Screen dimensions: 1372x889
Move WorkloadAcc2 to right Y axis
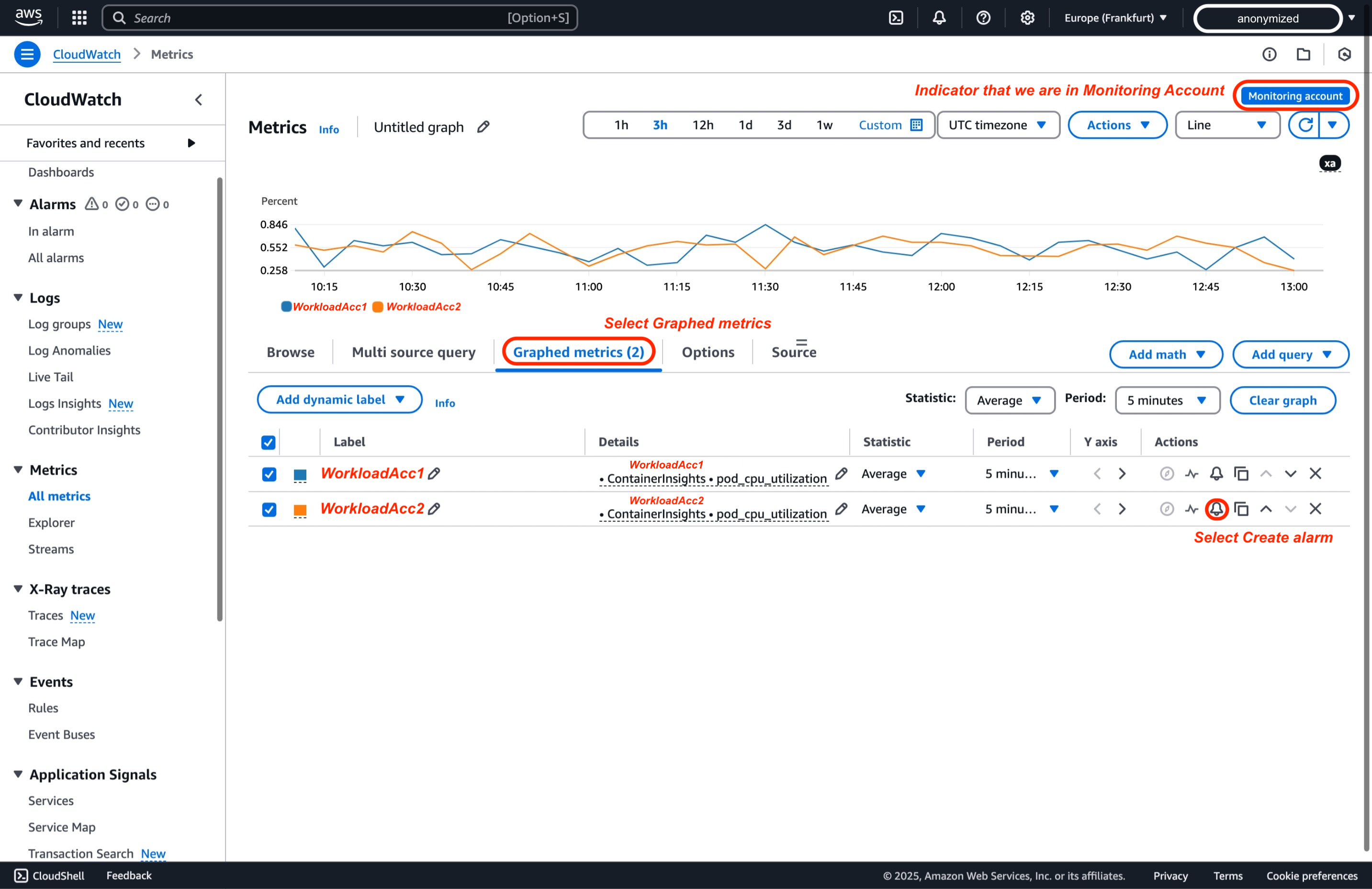pyautogui.click(x=1122, y=509)
